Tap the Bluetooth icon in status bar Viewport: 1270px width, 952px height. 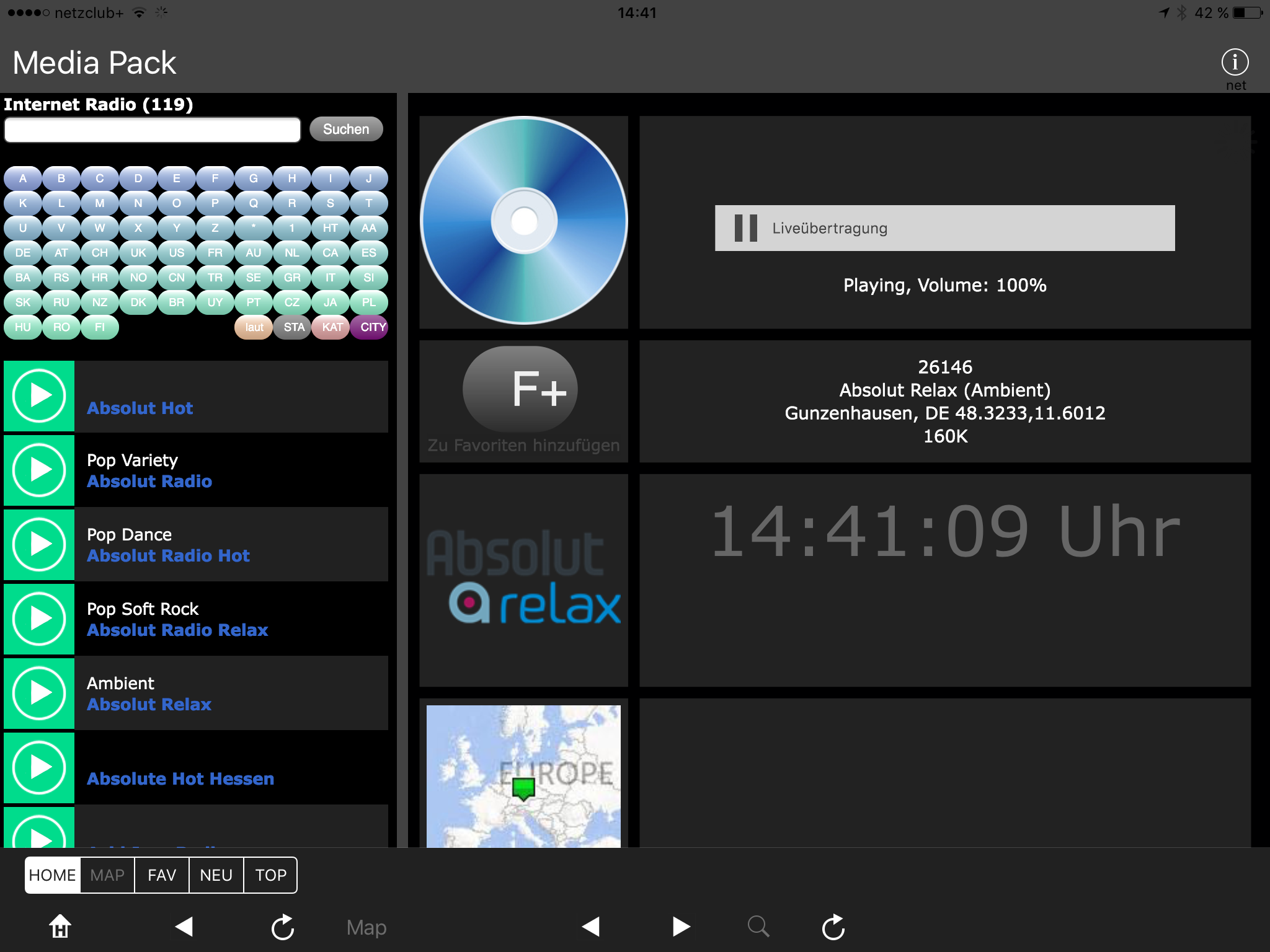[1182, 12]
